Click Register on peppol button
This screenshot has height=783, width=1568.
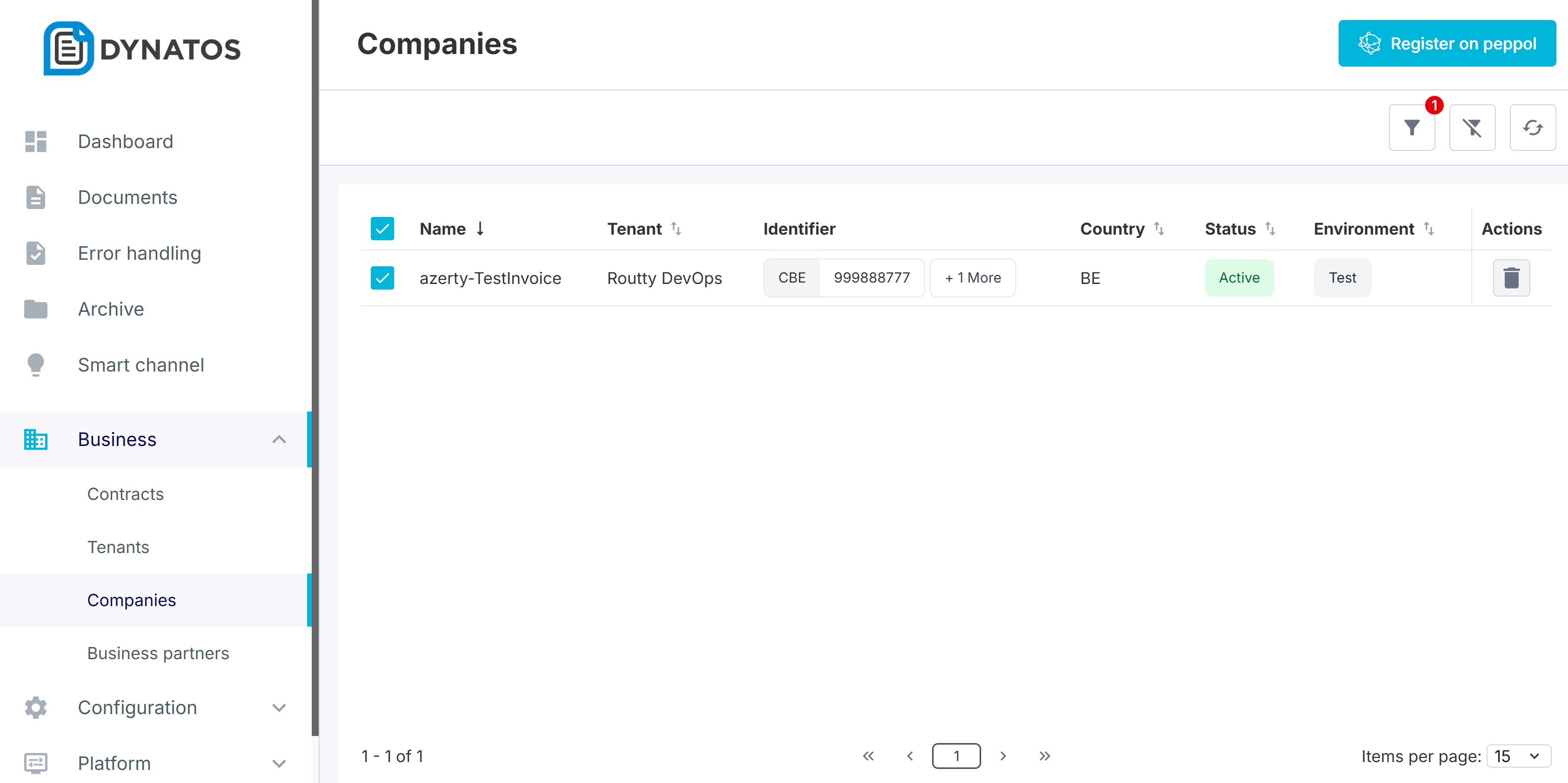coord(1446,43)
